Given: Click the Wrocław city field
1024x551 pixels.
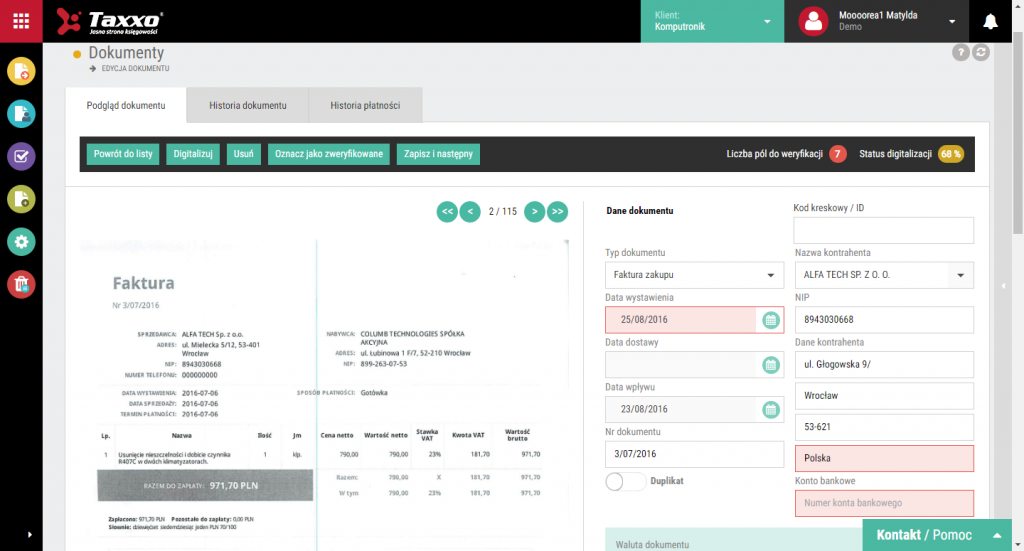Looking at the screenshot, I should [x=884, y=396].
